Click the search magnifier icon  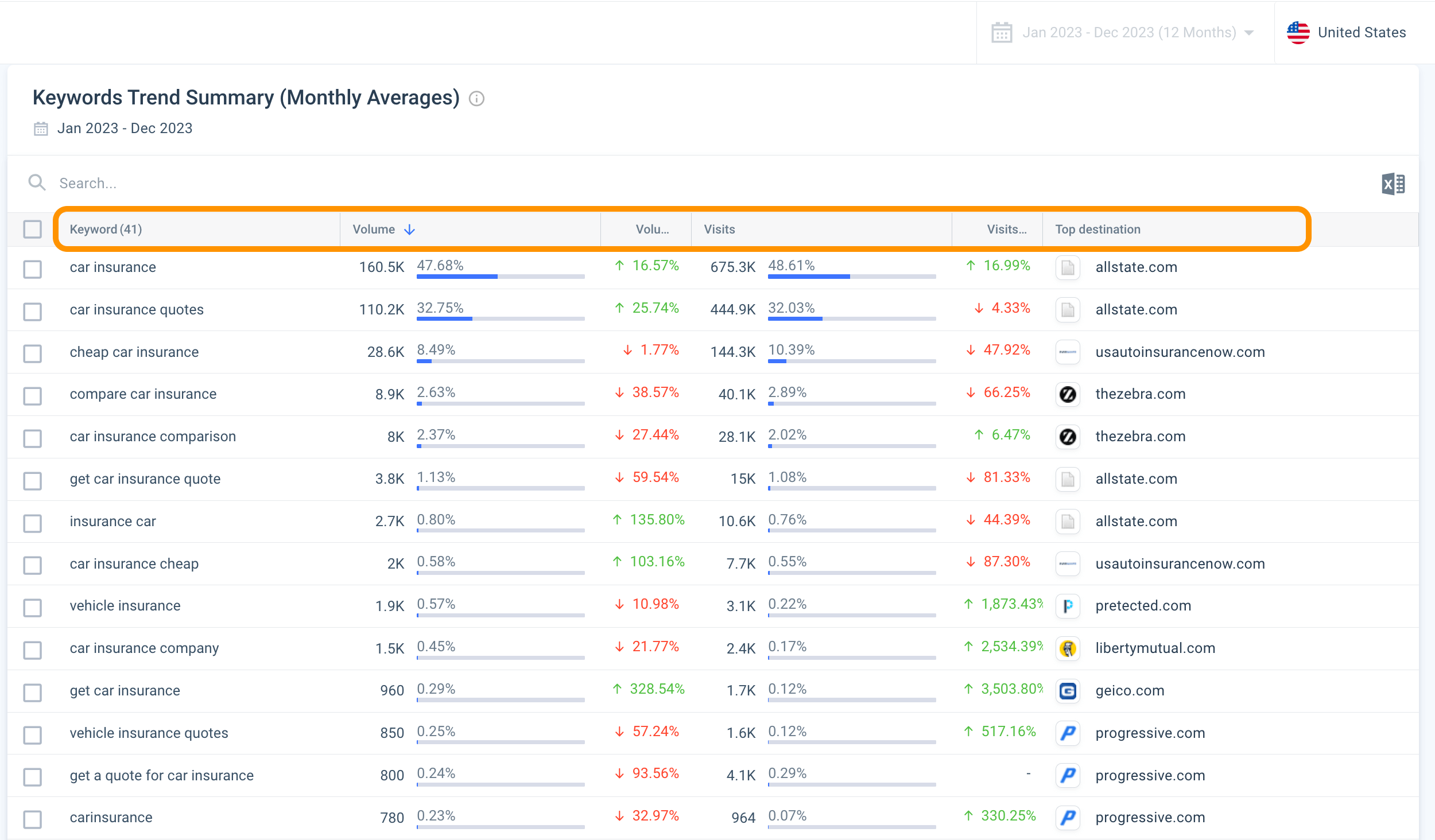click(x=36, y=182)
